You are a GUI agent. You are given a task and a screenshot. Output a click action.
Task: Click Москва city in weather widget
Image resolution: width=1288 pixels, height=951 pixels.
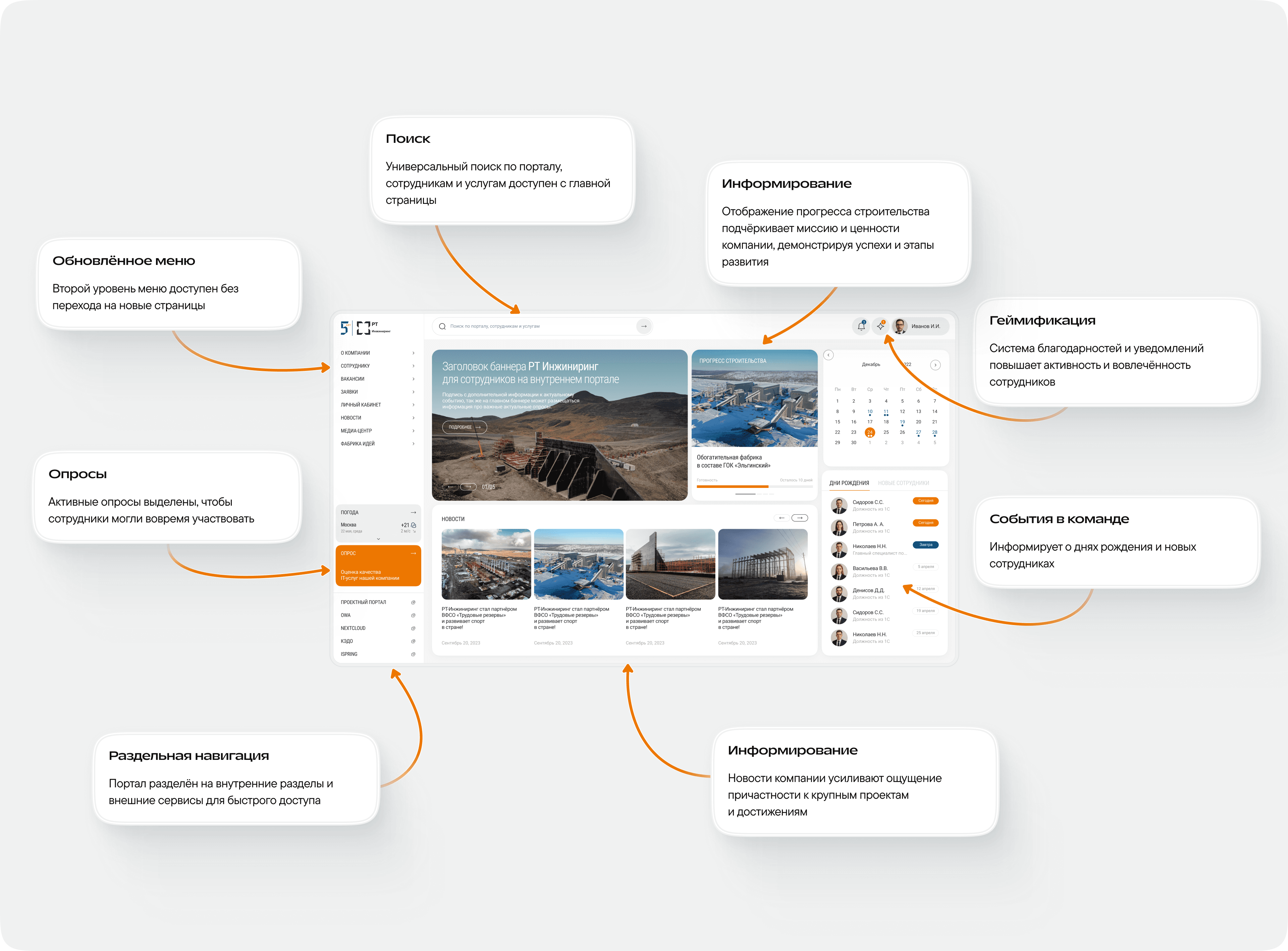[x=348, y=525]
